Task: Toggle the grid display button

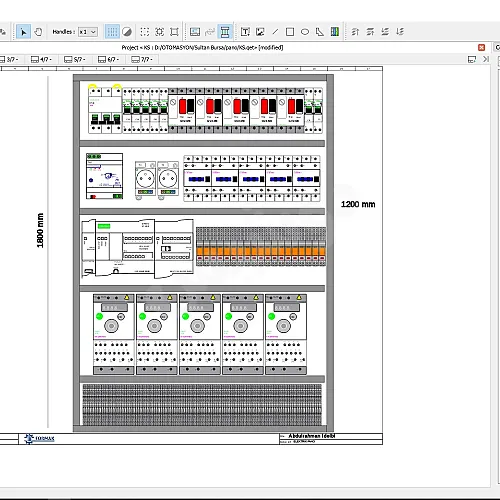Action: tap(112, 32)
